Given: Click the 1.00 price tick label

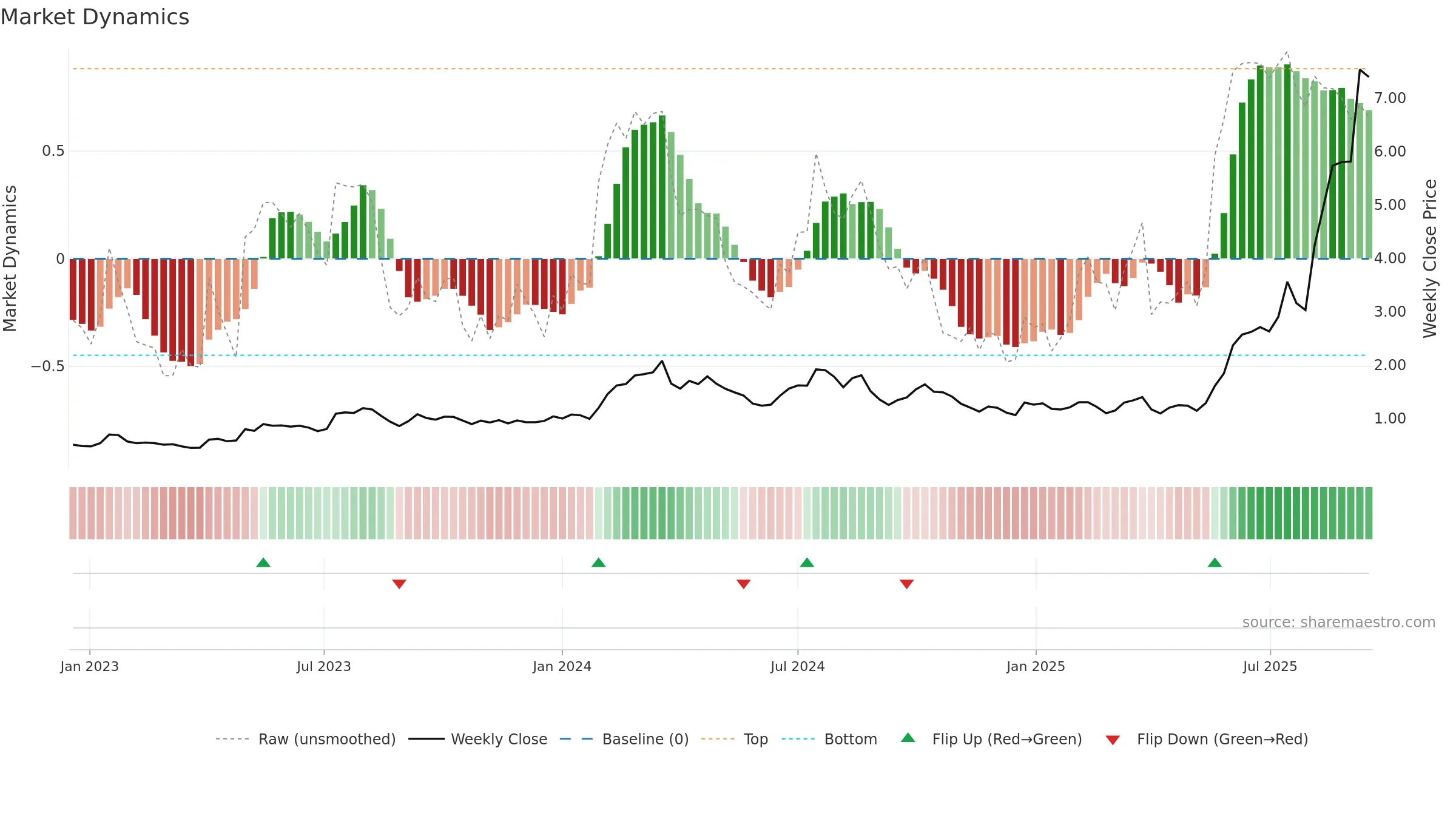Looking at the screenshot, I should pos(1390,418).
